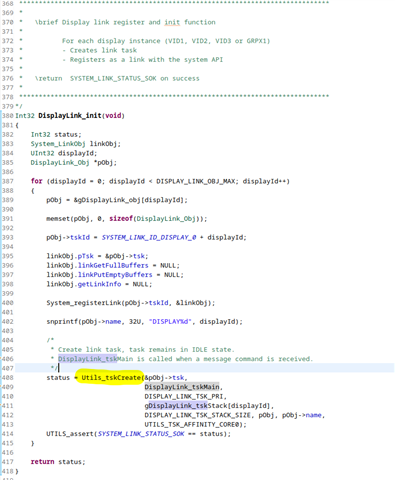This screenshot has width=395, height=480.
Task: Click DisplayLink_tskMain in comment line 406
Action: 95,359
